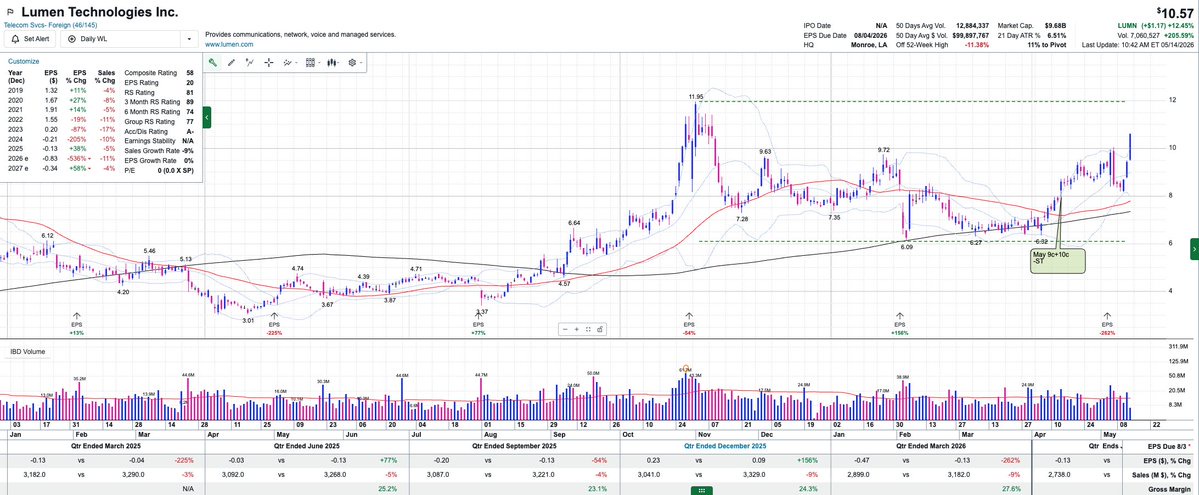Click the Acc/Dis Rating A- row
Screen dimensions: 1199x495
point(158,132)
